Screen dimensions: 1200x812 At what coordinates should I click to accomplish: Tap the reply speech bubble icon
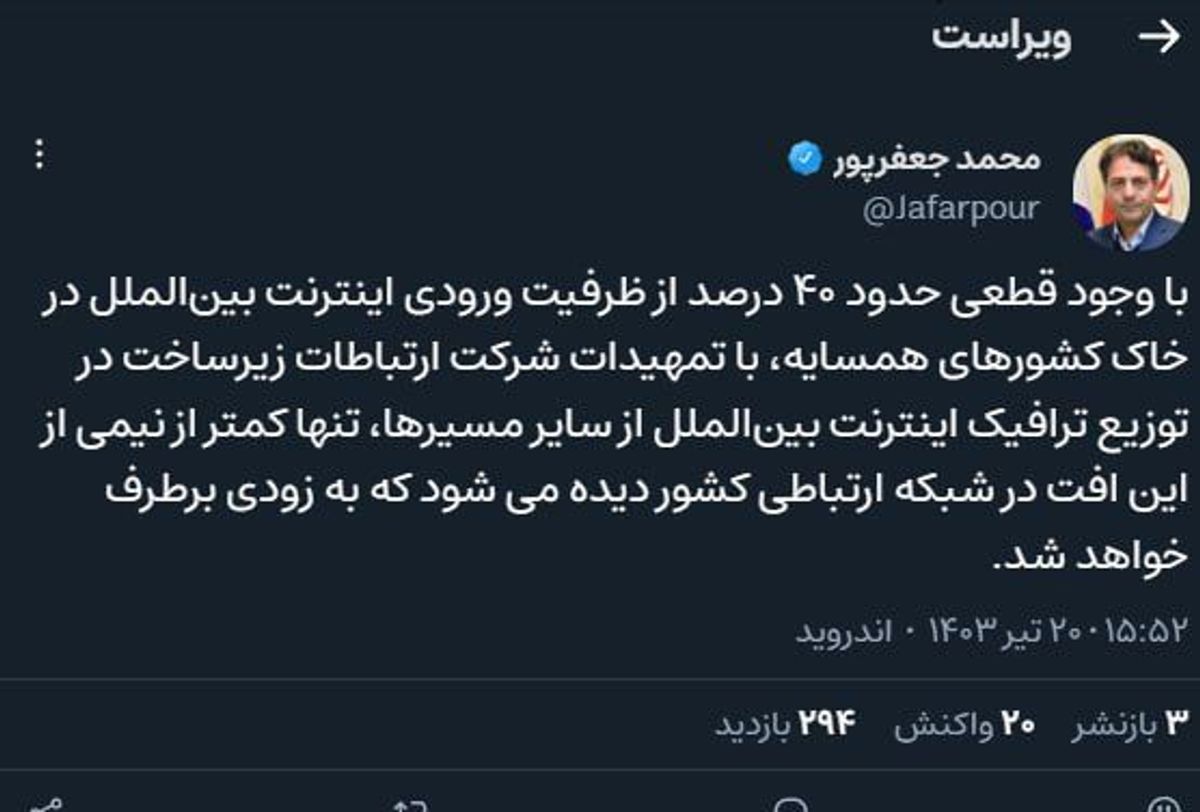coord(790,805)
